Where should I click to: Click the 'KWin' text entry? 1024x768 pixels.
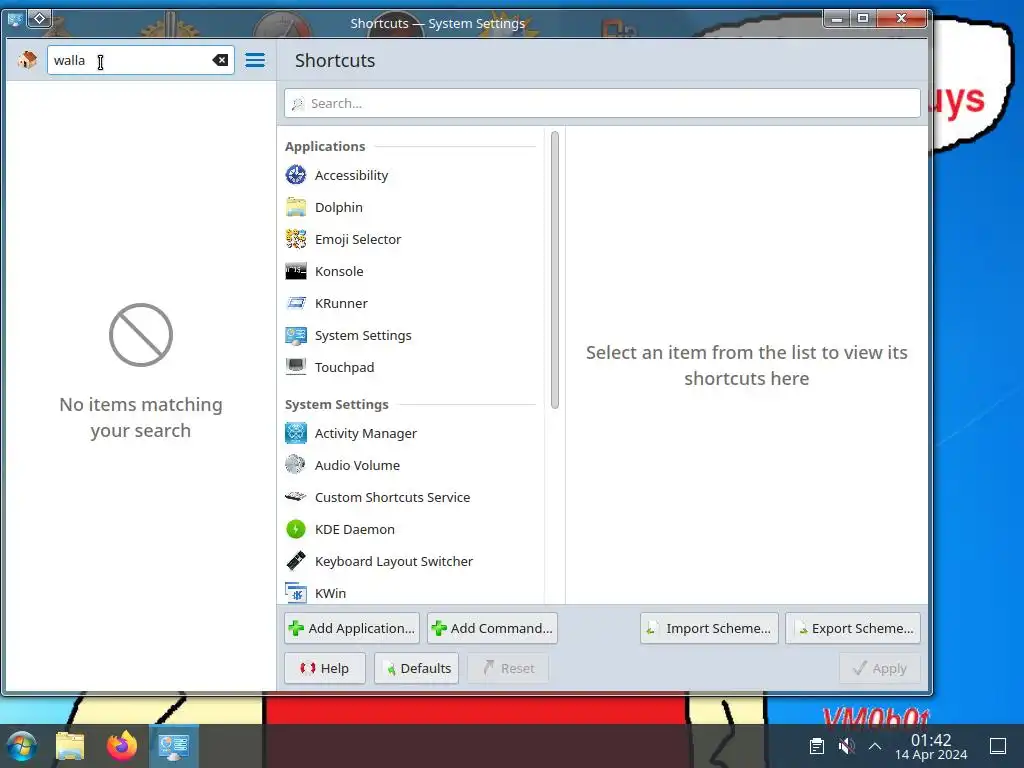click(330, 593)
